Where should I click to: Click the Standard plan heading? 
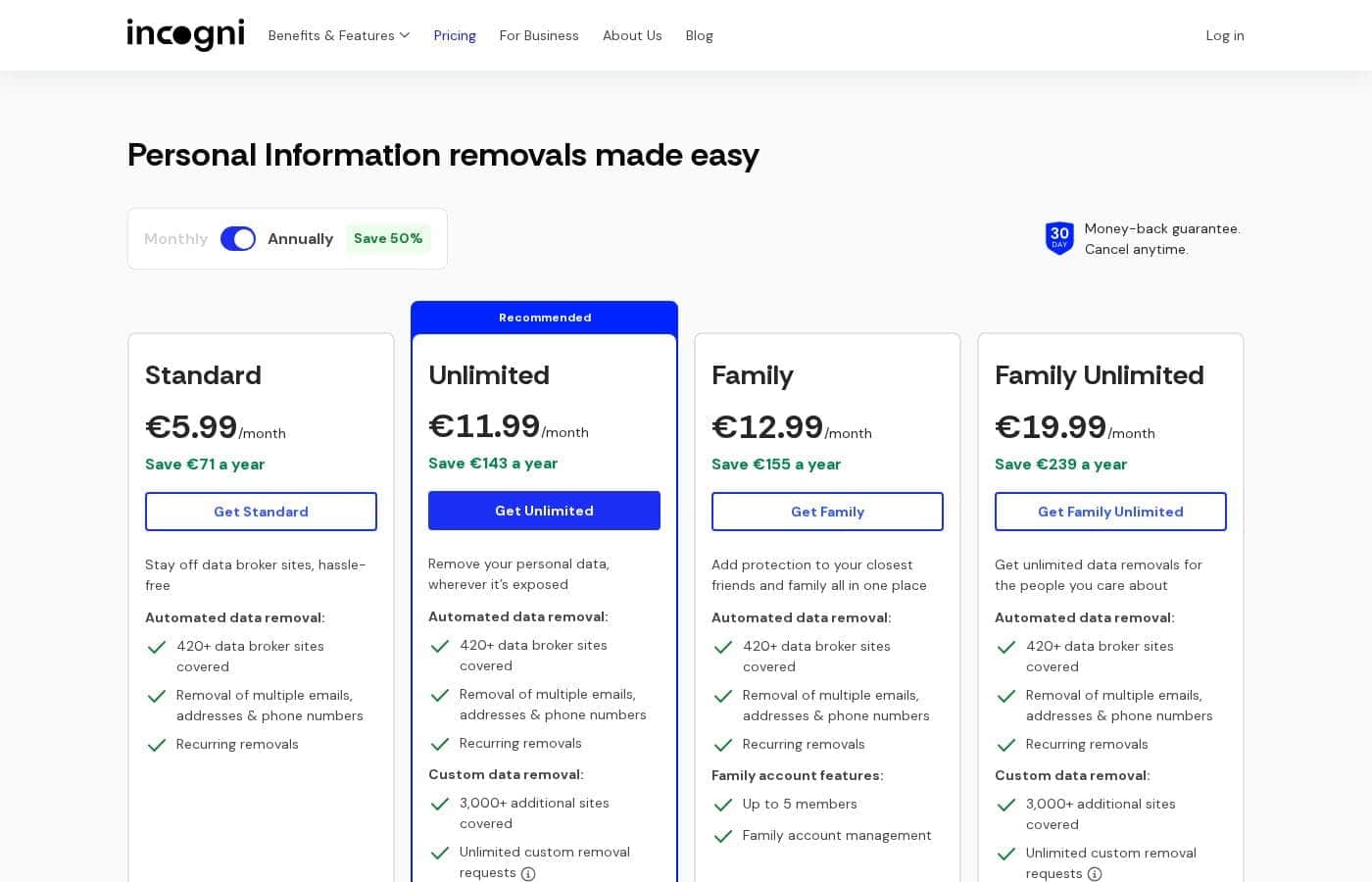click(203, 375)
